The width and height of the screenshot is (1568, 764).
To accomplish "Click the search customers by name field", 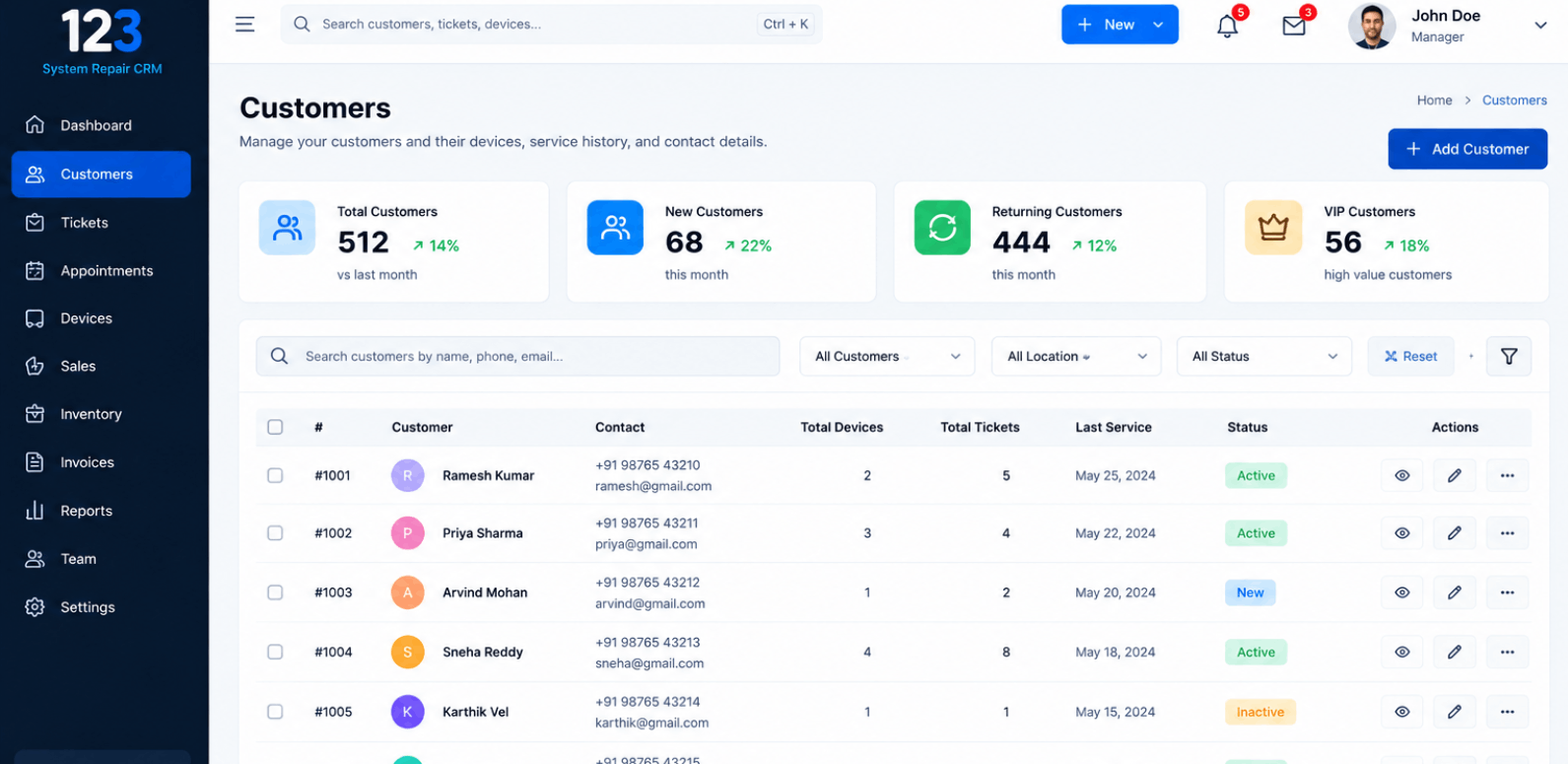I will pyautogui.click(x=517, y=356).
